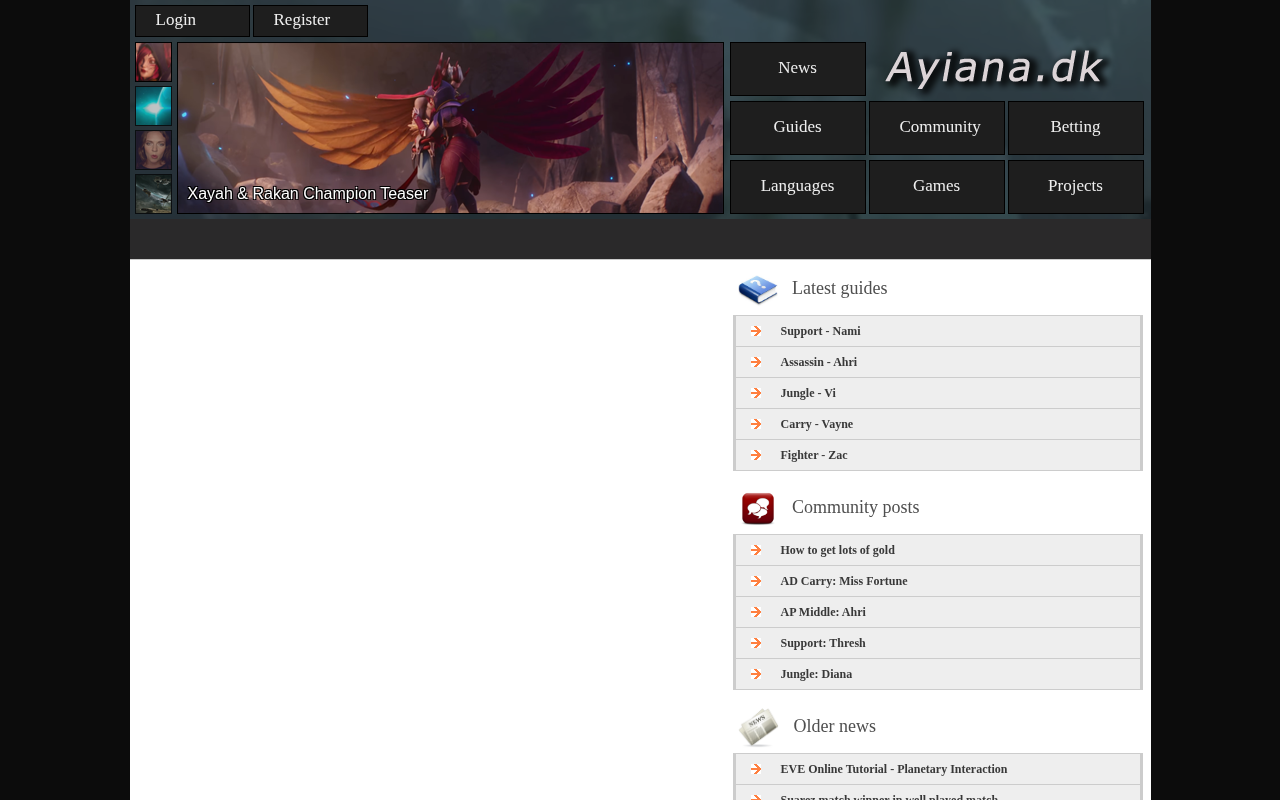Screen dimensions: 1280x800
Task: Open the Games menu item
Action: 937,187
